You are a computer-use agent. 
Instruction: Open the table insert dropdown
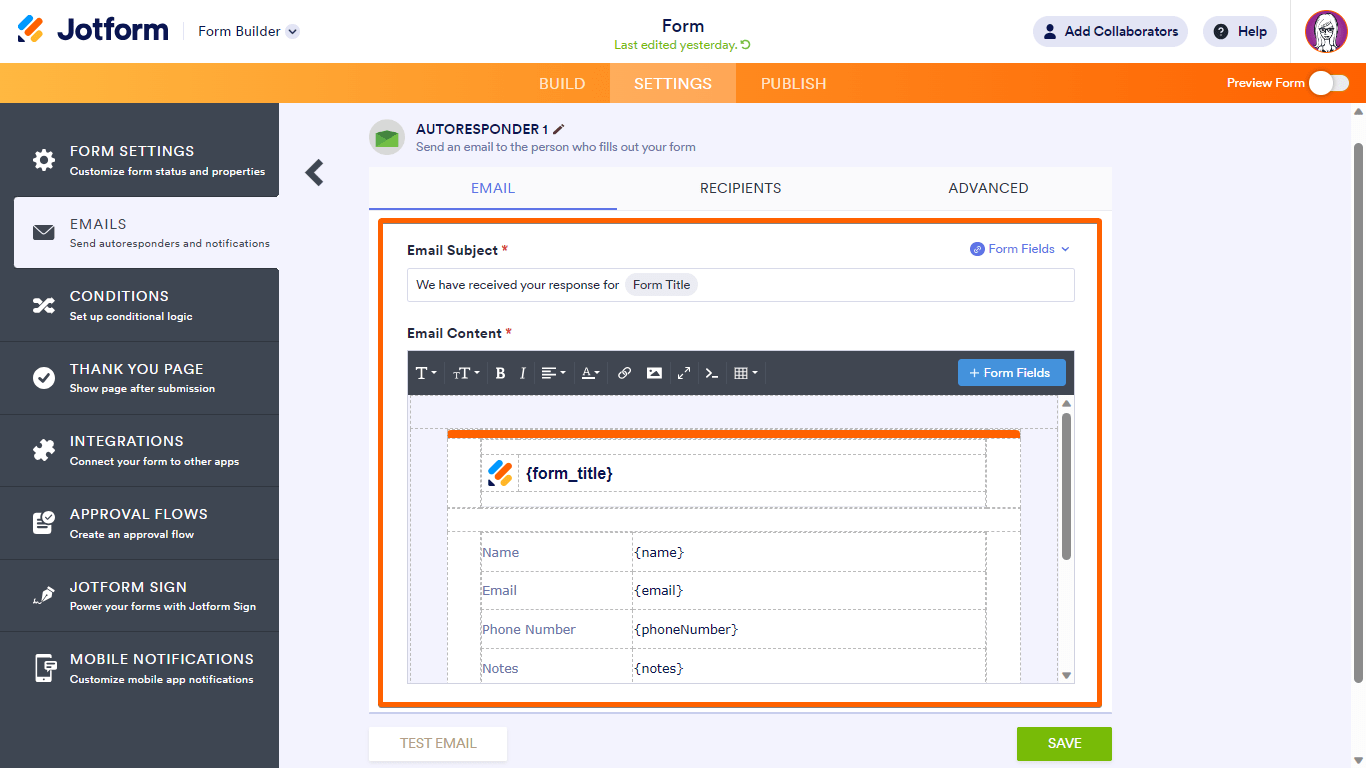pyautogui.click(x=746, y=373)
